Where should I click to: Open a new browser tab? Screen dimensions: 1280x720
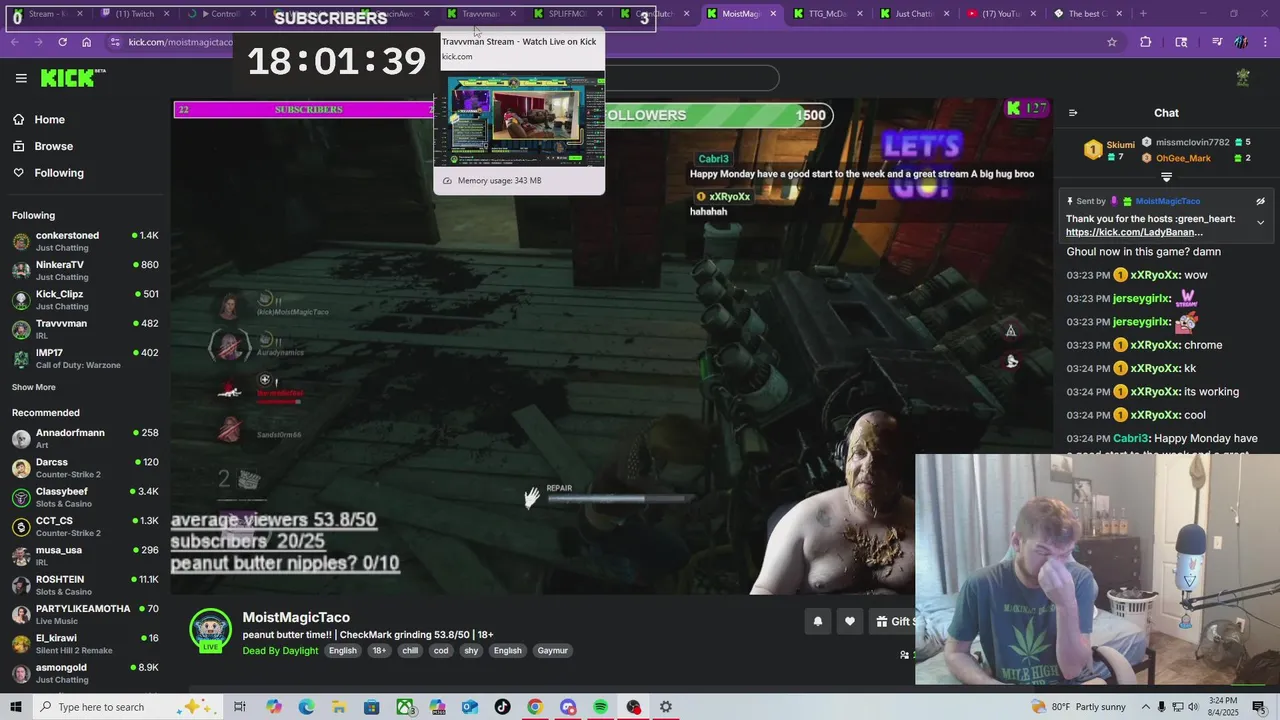click(x=1144, y=14)
